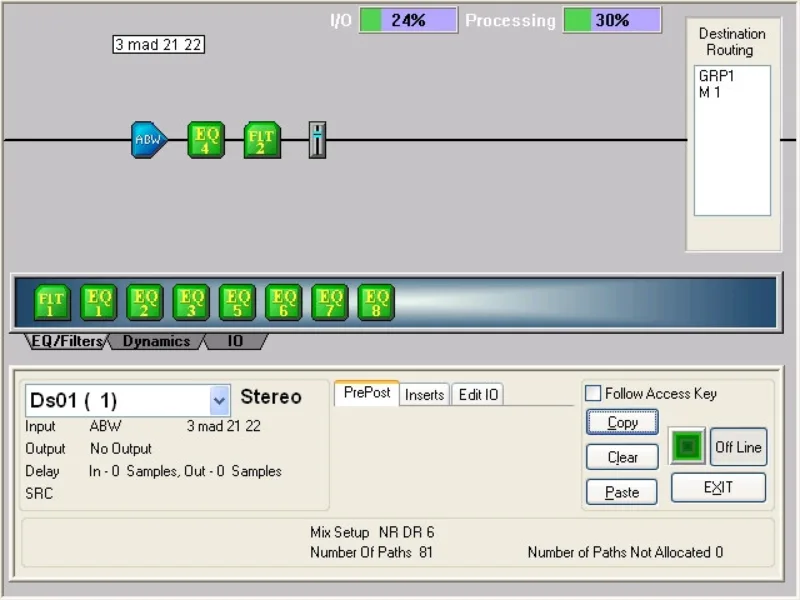
Task: Click the 'In - 0 Samples, Out - 0 Samples' delay value
Action: tap(185, 471)
